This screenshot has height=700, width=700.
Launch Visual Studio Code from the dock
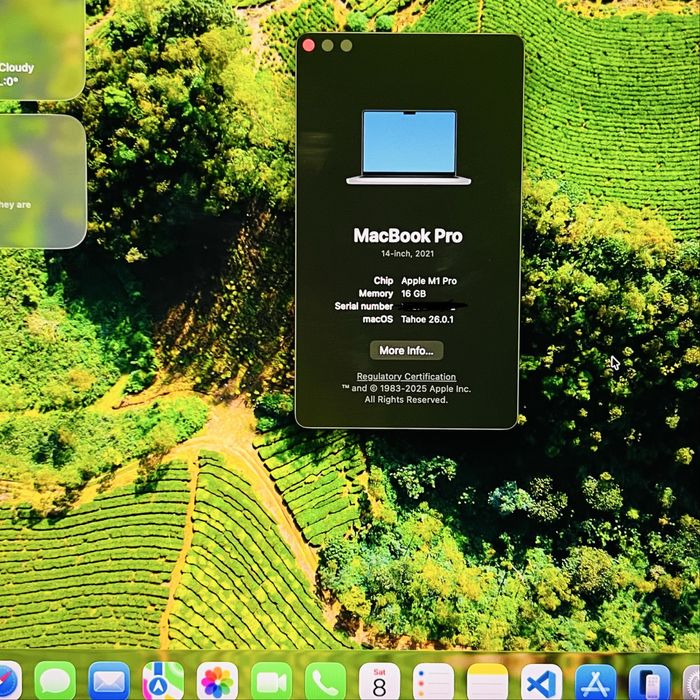[x=542, y=681]
